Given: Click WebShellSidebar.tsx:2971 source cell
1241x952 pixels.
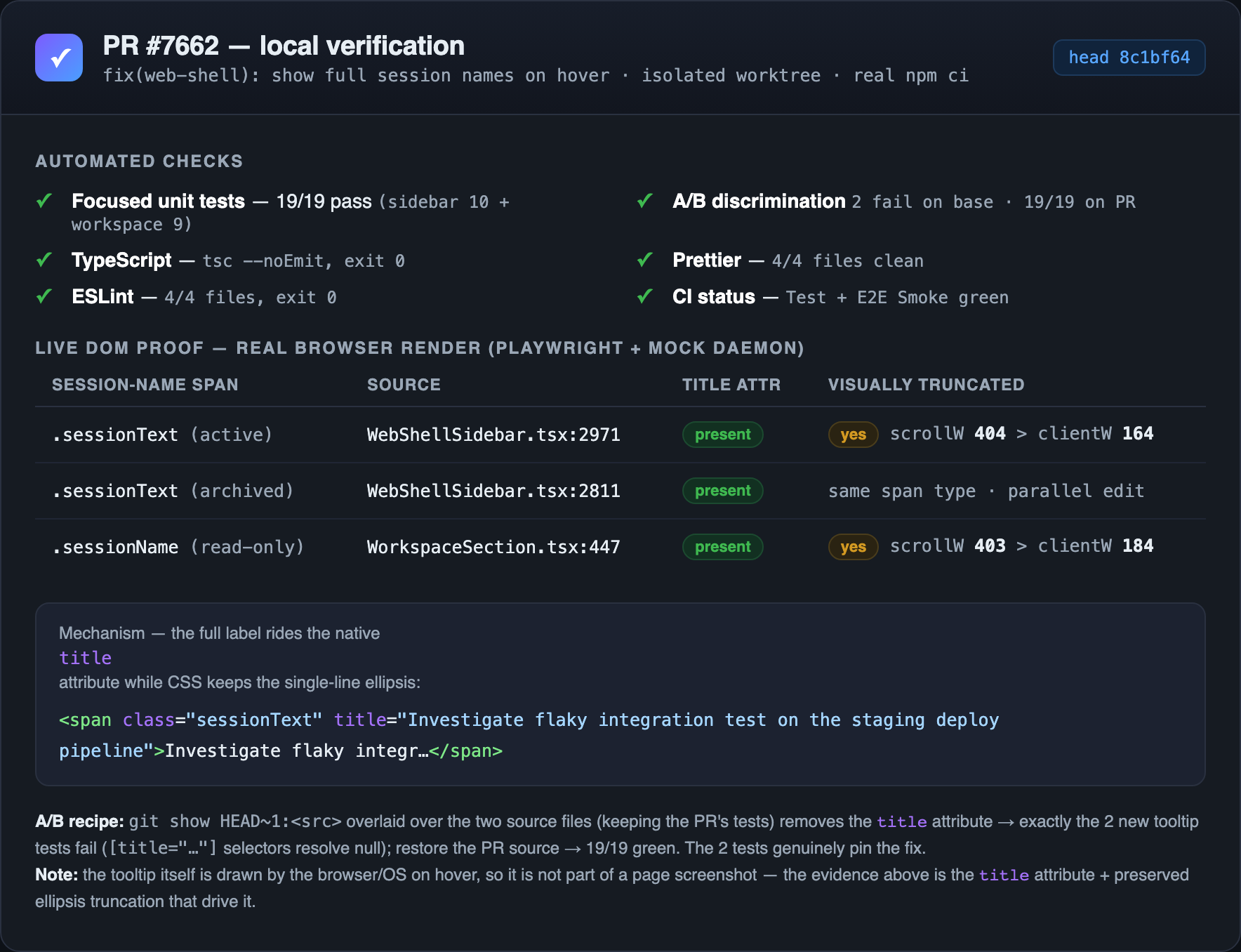Looking at the screenshot, I should 493,435.
